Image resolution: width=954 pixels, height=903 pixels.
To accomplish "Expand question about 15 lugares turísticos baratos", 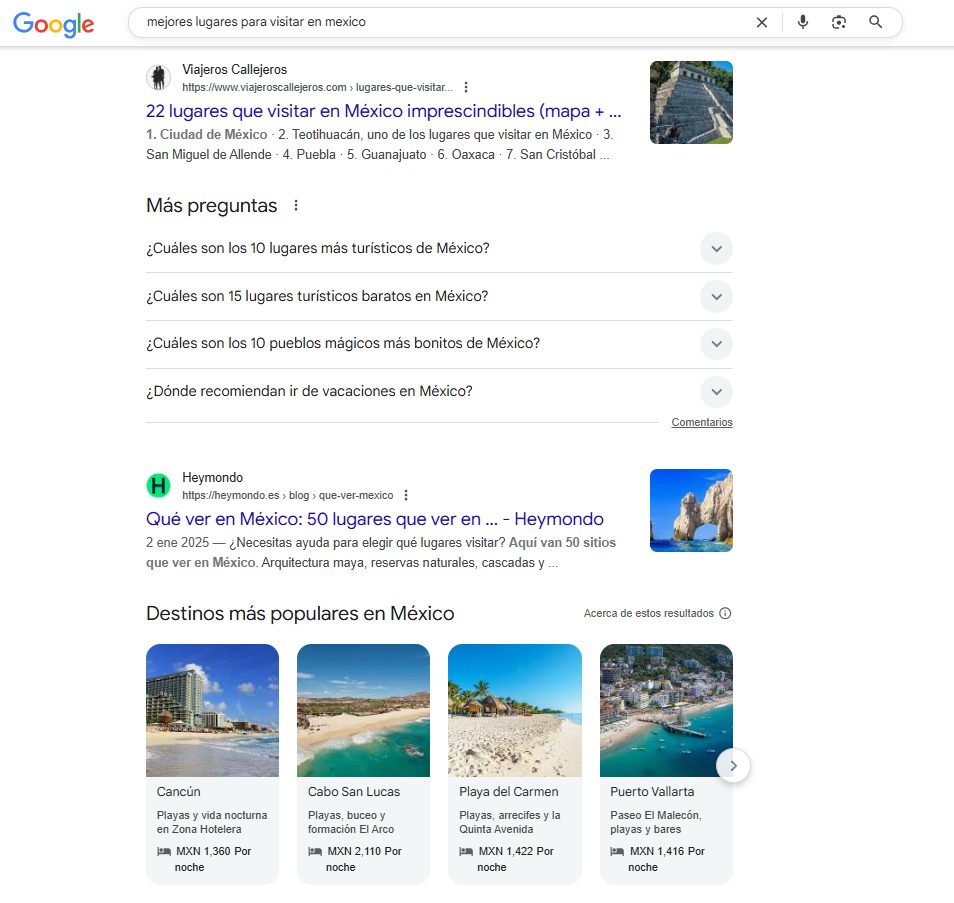I will pyautogui.click(x=716, y=296).
